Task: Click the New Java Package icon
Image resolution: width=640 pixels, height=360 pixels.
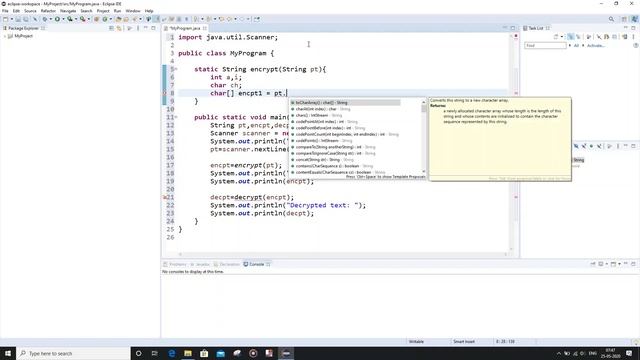Action: (x=97, y=19)
